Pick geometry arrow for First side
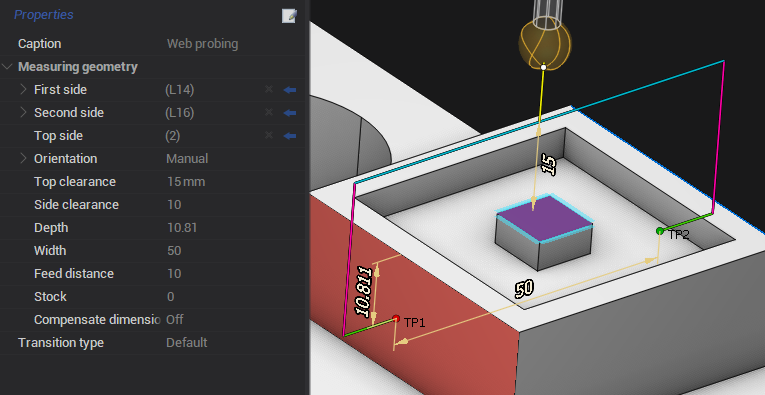The image size is (765, 395). pos(290,90)
